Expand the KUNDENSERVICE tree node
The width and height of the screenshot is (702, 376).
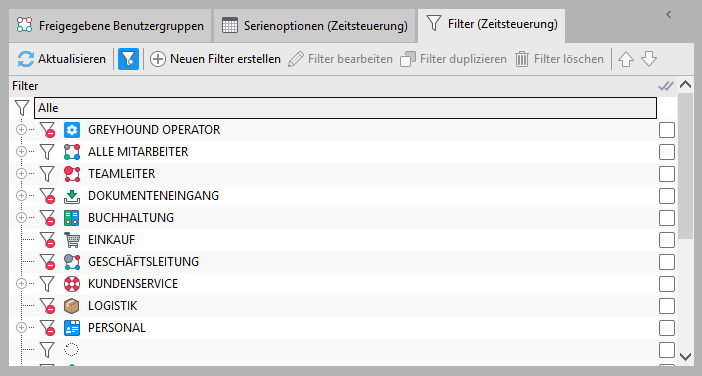tap(21, 283)
